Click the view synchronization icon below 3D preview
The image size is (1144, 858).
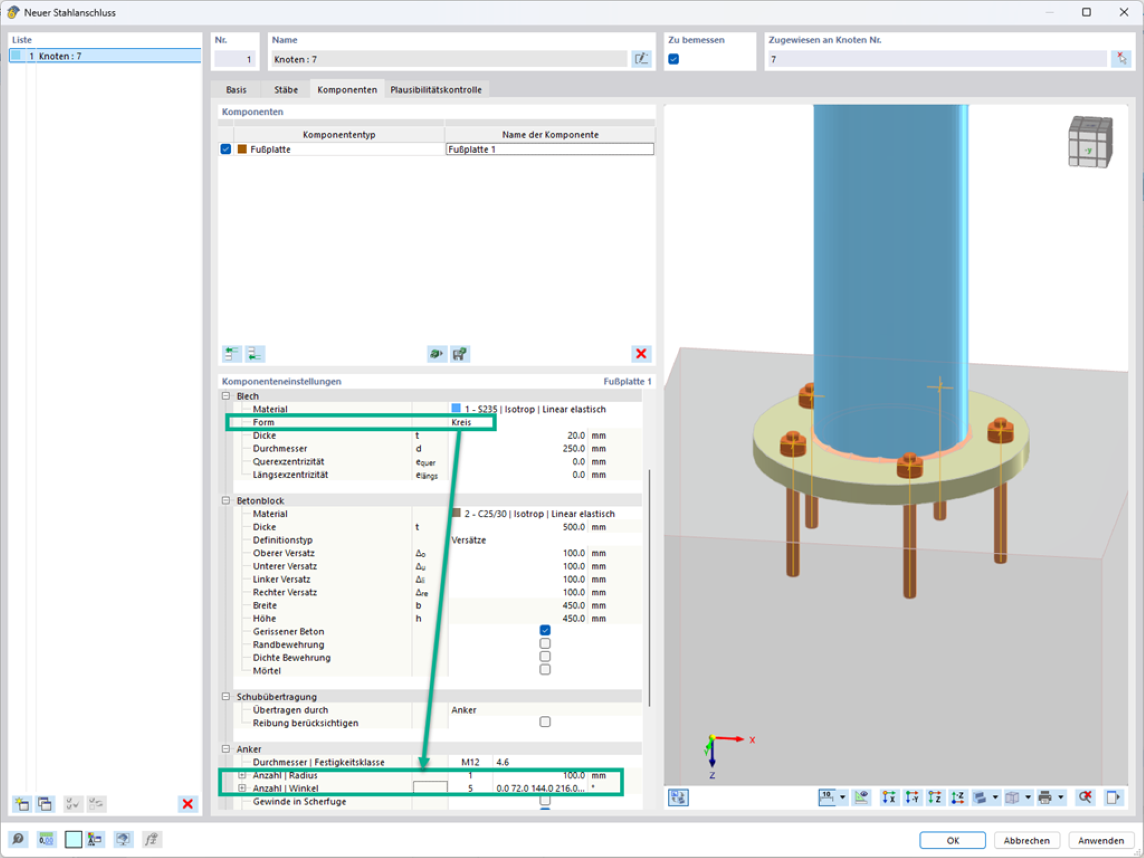(x=678, y=797)
